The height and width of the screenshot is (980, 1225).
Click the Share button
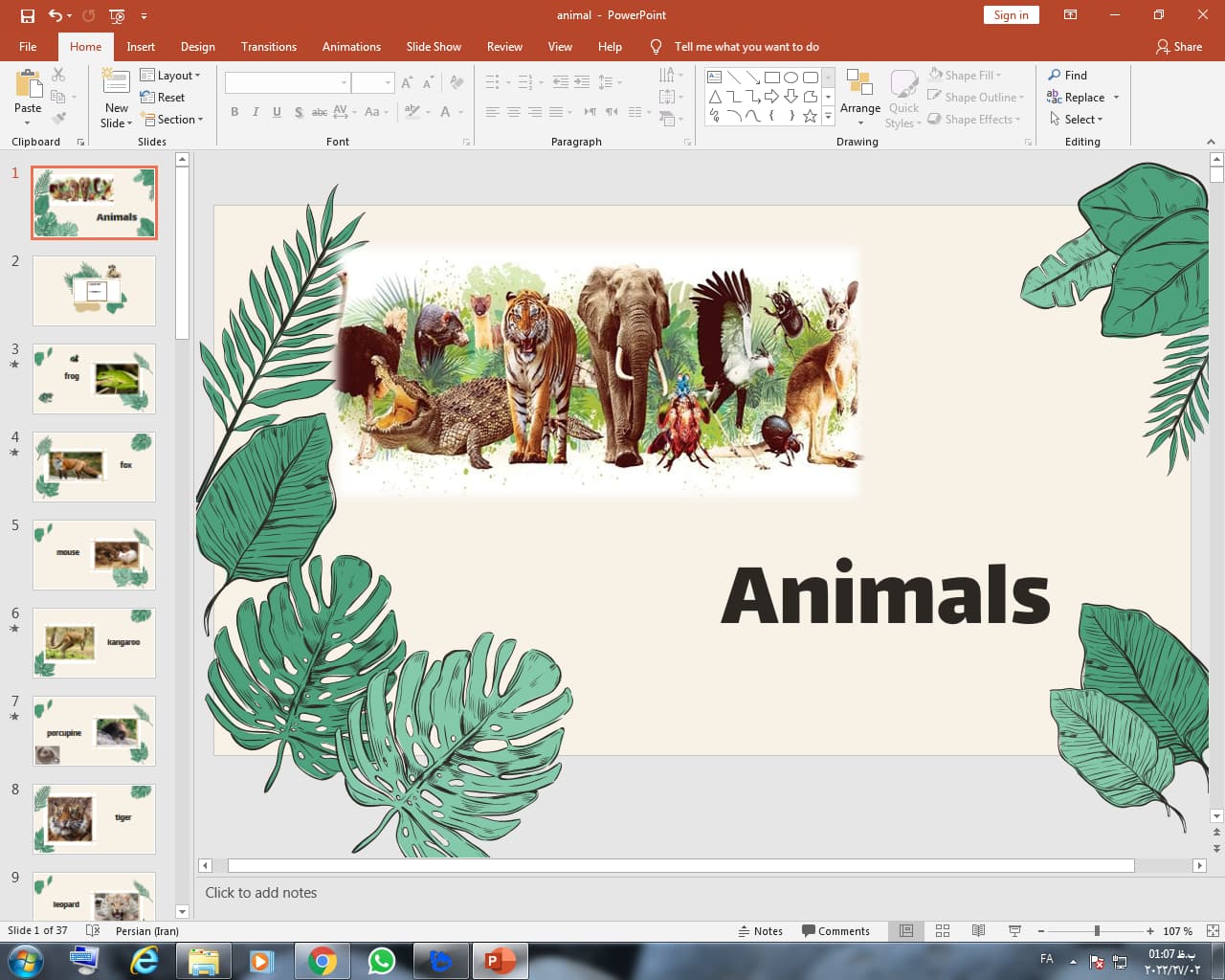[x=1178, y=46]
